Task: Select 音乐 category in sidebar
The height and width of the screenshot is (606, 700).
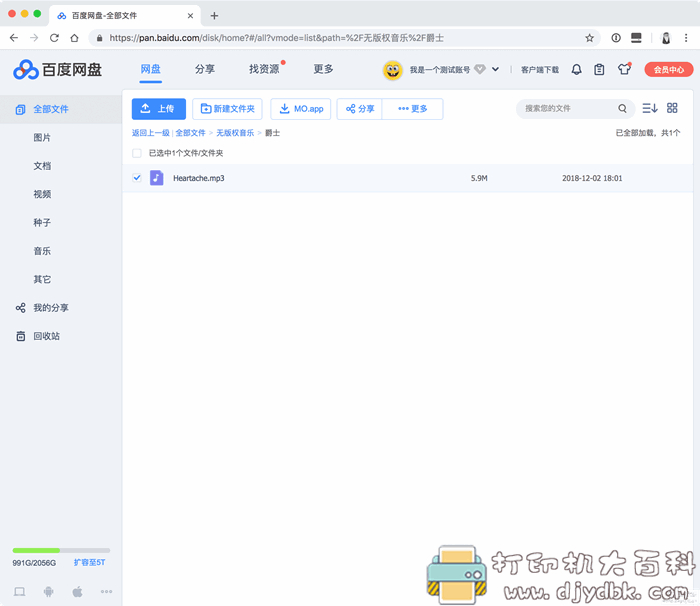Action: pos(42,251)
